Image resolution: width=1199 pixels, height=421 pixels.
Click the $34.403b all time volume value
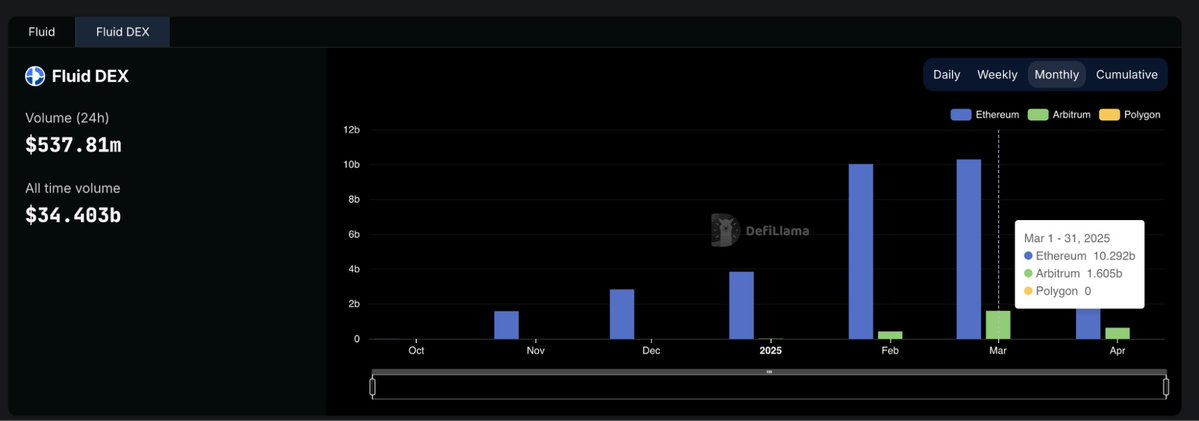pyautogui.click(x=73, y=215)
